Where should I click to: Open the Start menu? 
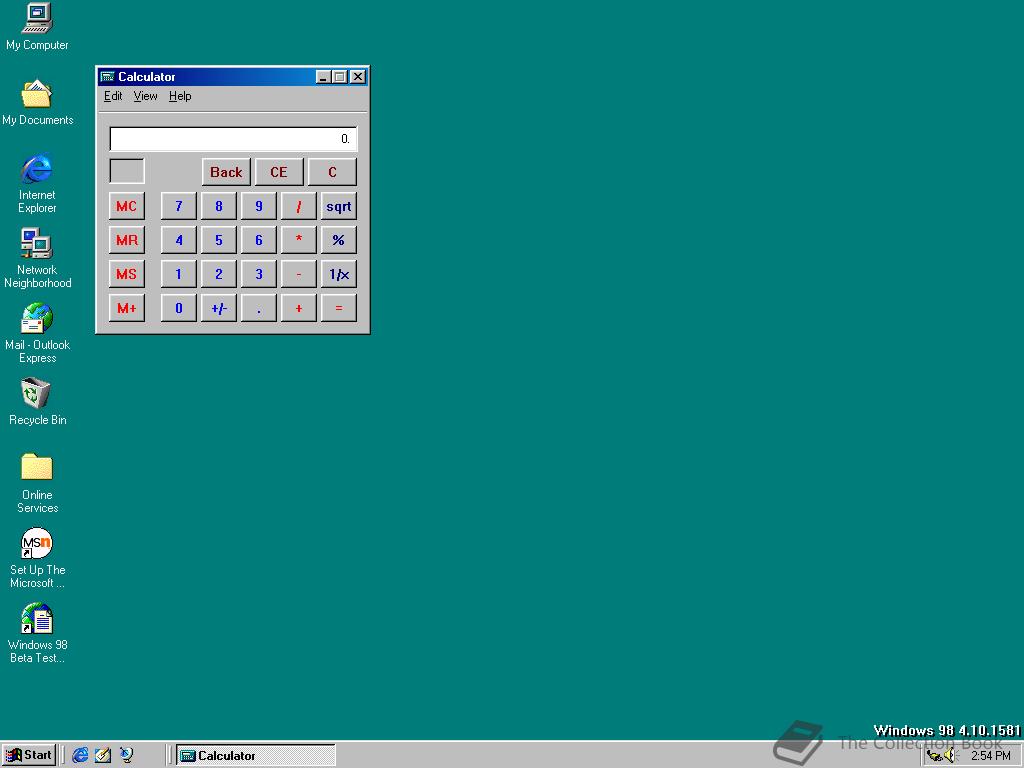click(29, 755)
